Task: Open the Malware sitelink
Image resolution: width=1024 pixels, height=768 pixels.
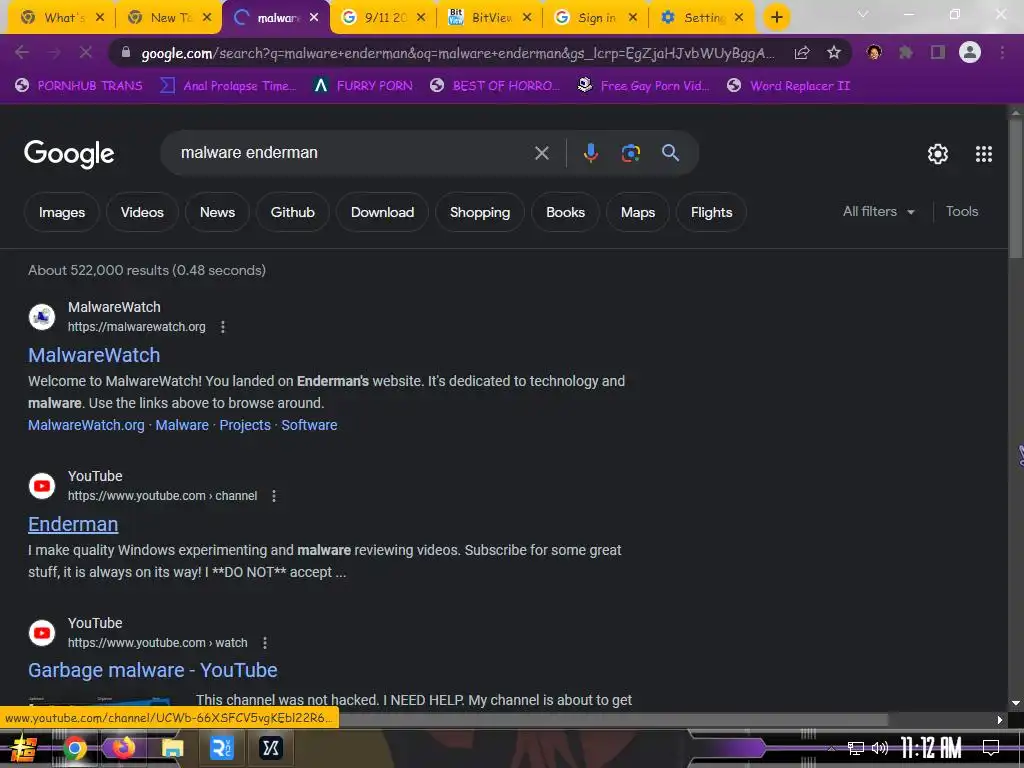Action: coord(182,425)
